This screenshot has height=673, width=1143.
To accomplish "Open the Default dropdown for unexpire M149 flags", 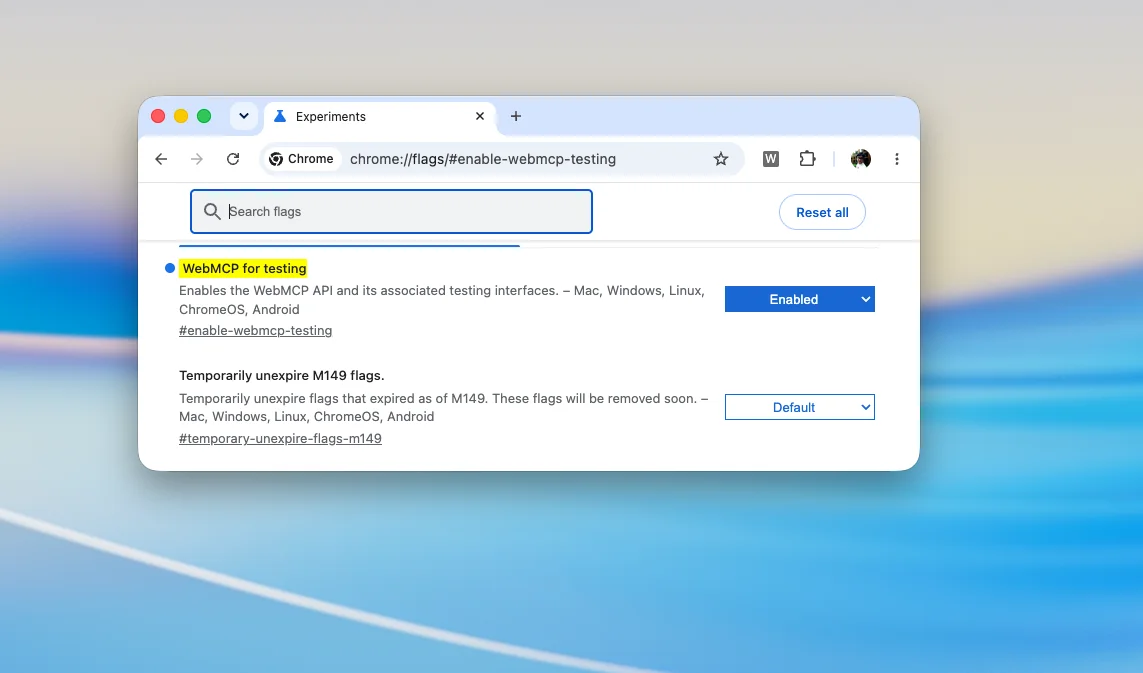I will (800, 407).
